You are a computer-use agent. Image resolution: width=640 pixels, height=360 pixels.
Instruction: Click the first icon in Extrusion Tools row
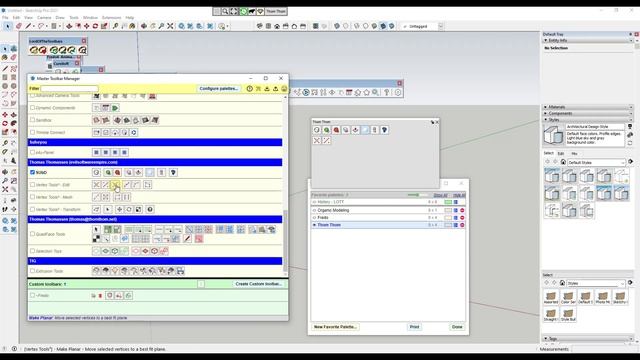tap(96, 271)
